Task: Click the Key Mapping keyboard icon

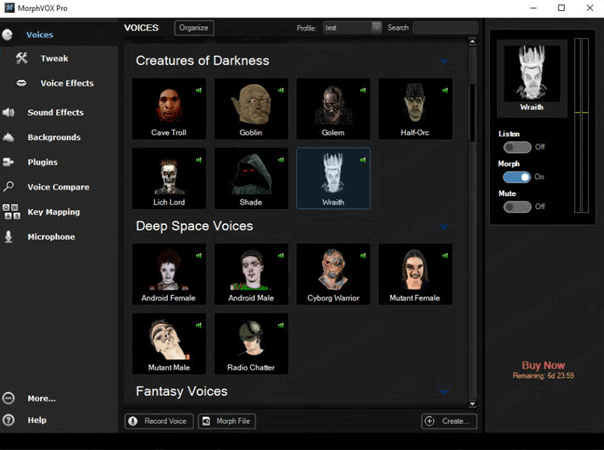Action: pos(11,212)
